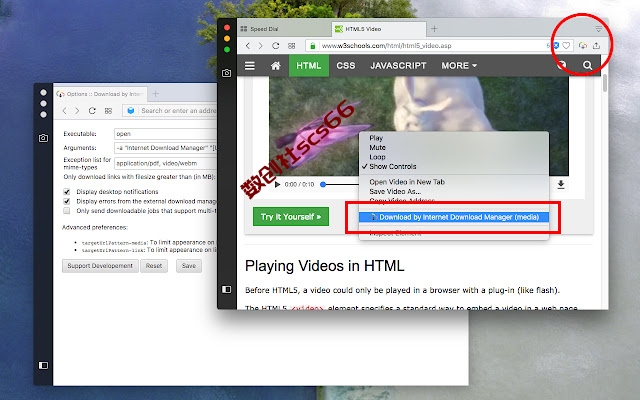This screenshot has height=400, width=640.
Task: Open a new tab in the Options window
Action: [156, 94]
